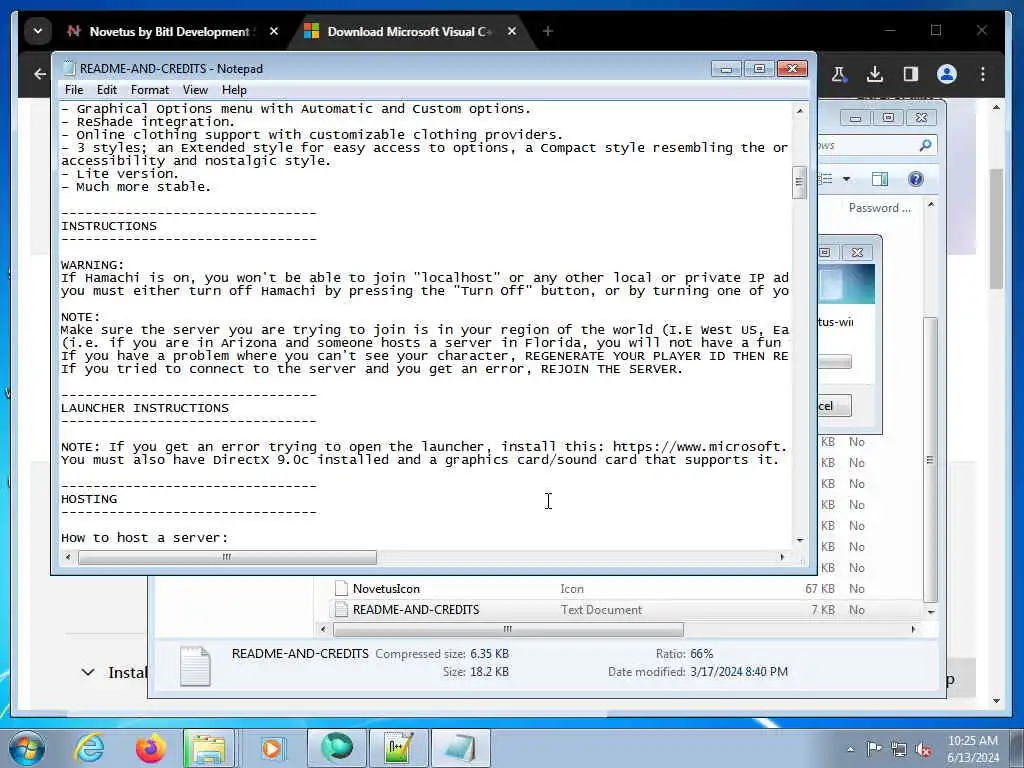Open the change-view dropdown arrow in archive window
This screenshot has width=1024, height=768.
[x=846, y=179]
